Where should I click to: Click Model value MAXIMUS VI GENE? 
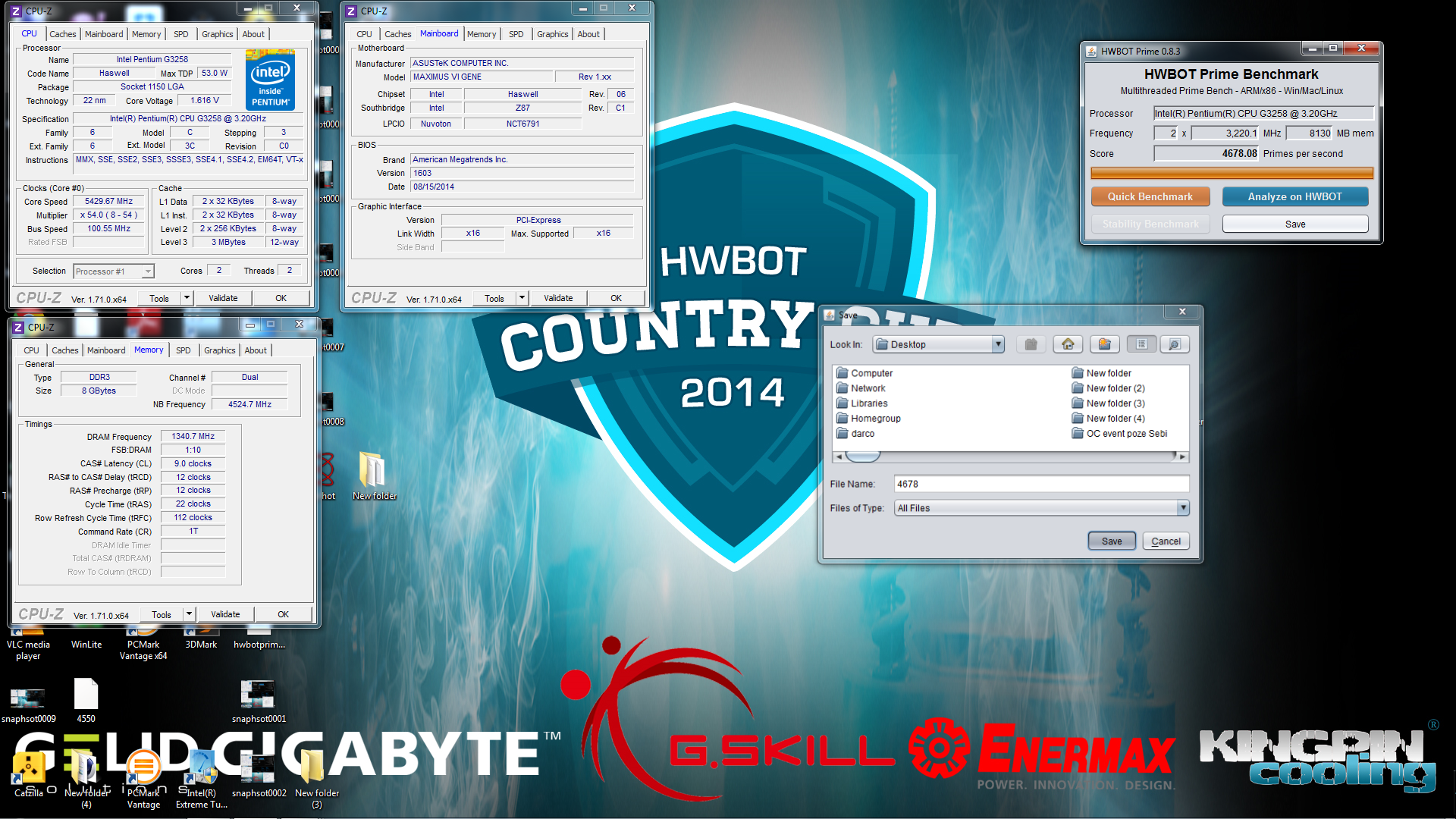pos(481,77)
